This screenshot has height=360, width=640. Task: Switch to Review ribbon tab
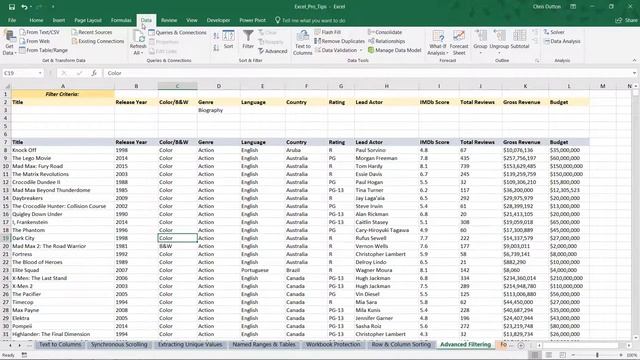169,20
